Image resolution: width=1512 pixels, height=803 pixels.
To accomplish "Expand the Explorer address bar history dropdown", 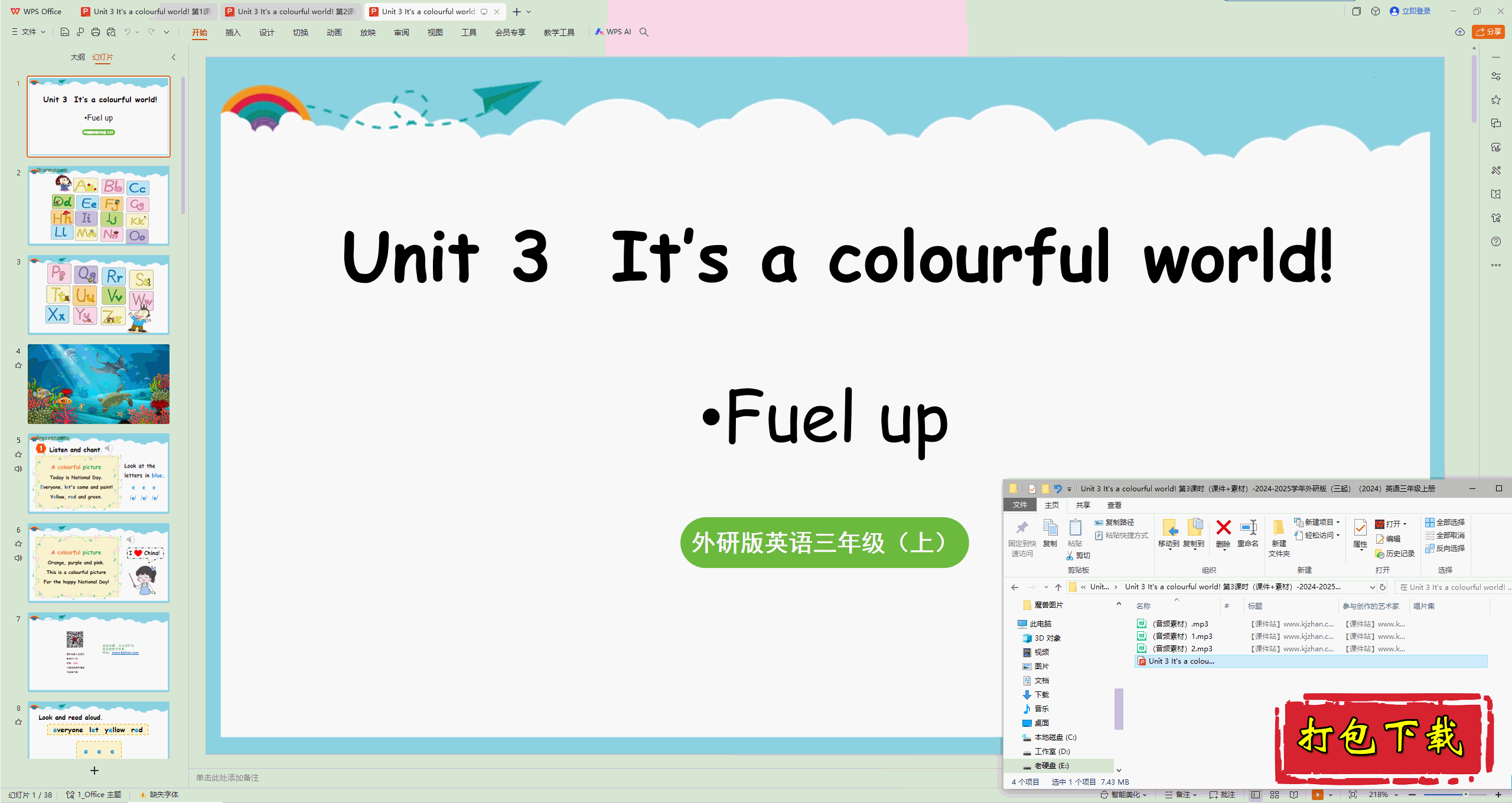I will [x=1372, y=587].
